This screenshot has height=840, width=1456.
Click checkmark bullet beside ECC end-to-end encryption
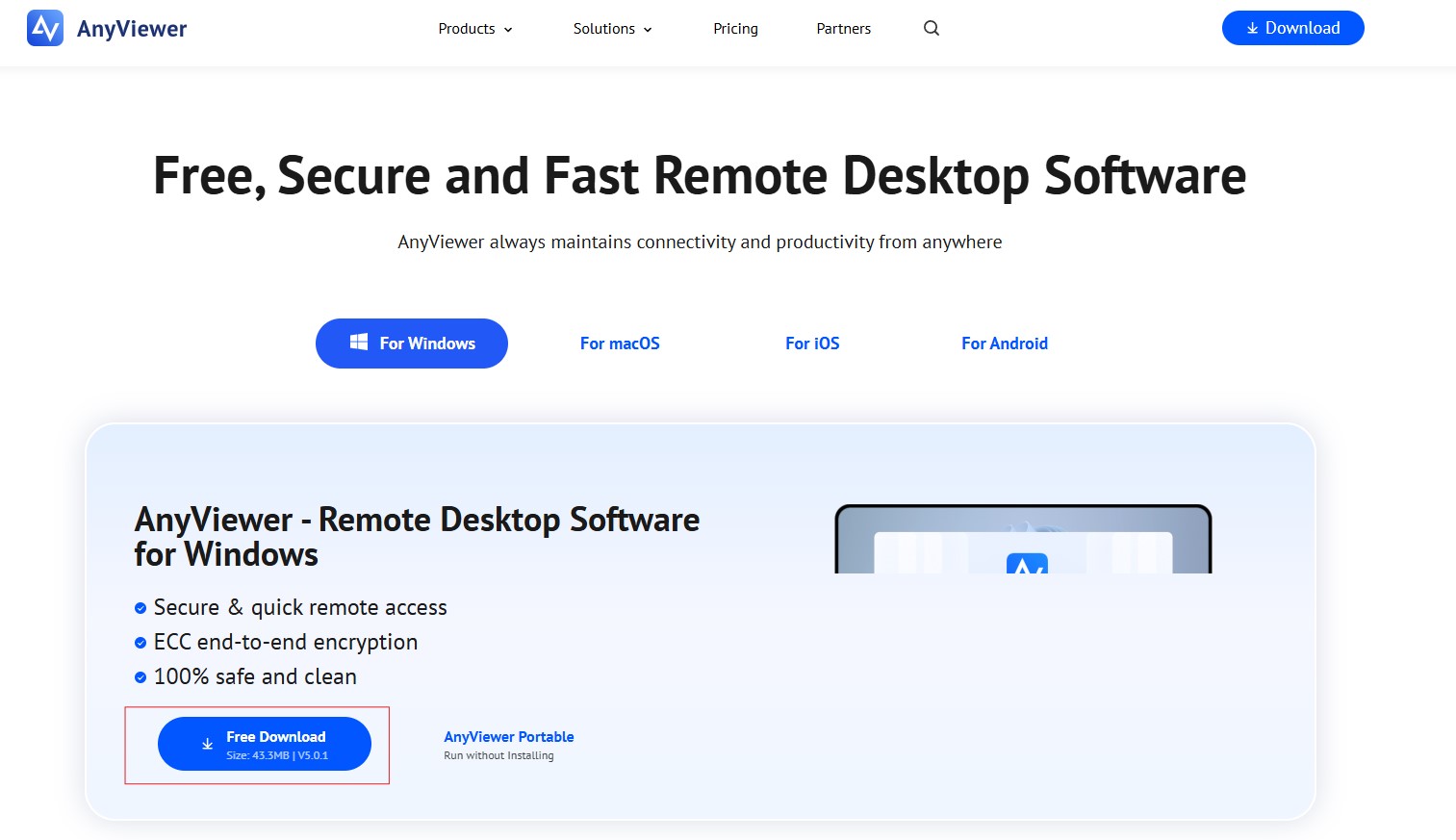(x=140, y=643)
